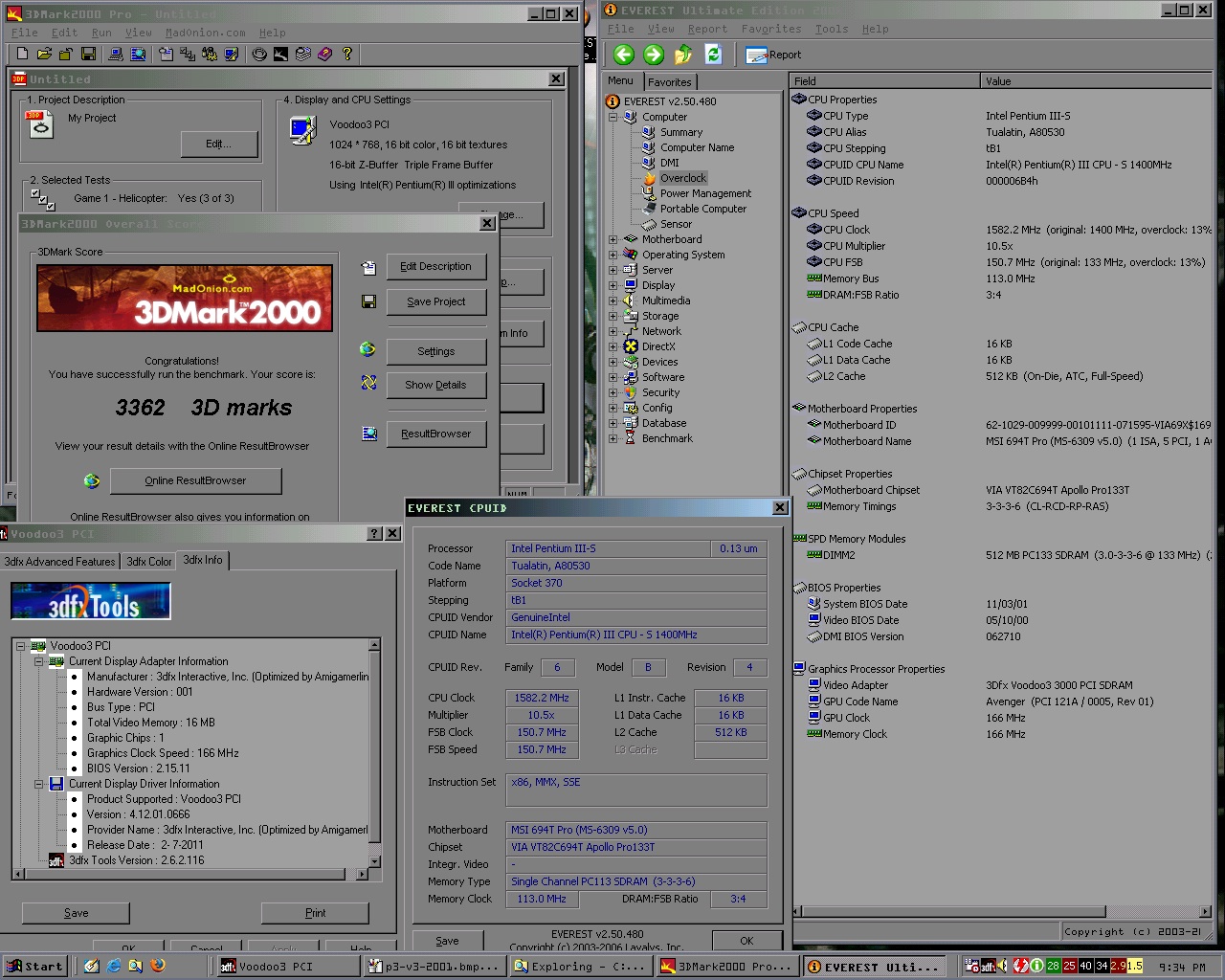Click the Edit Description button

coord(435,267)
